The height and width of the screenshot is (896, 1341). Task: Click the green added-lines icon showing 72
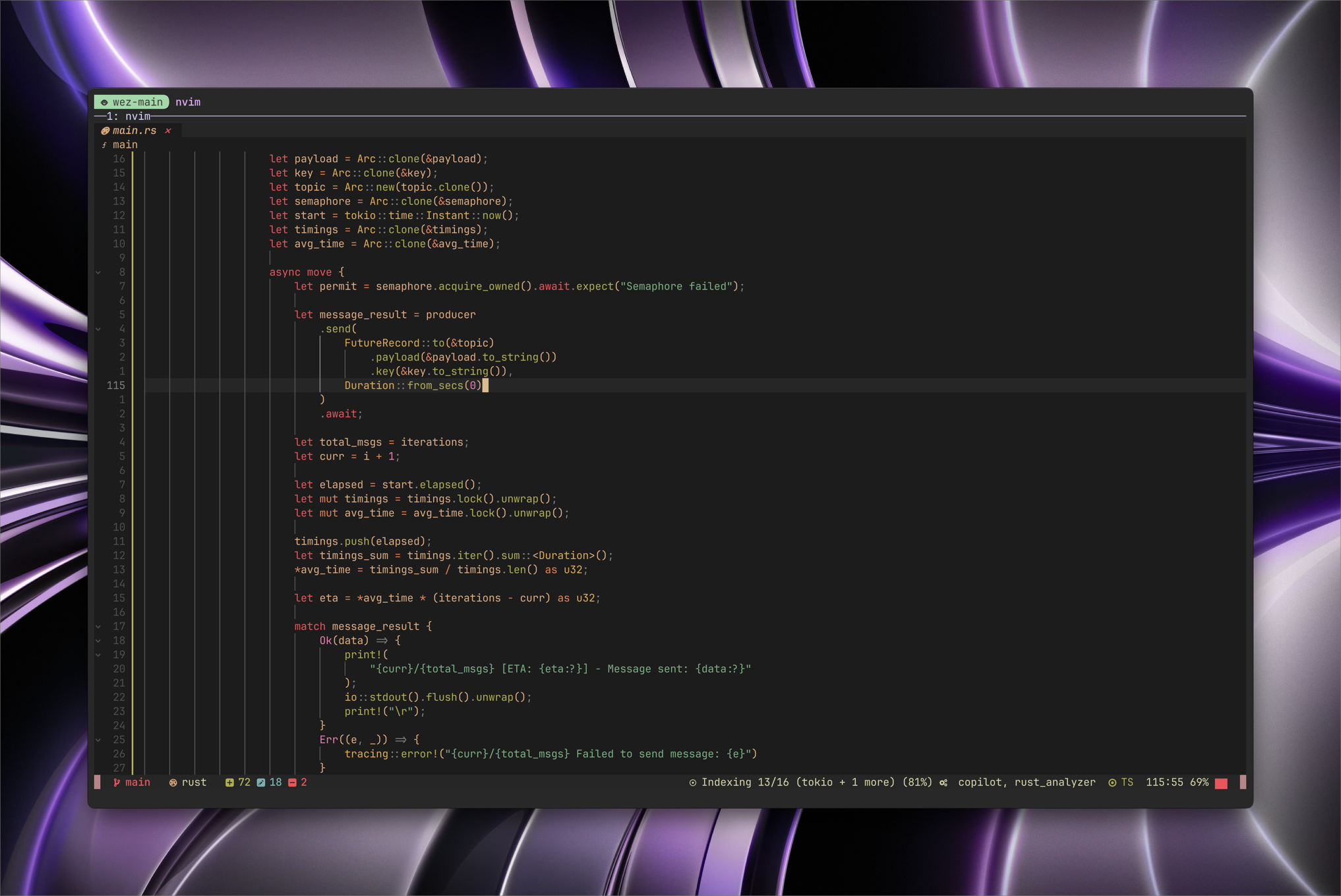(x=229, y=783)
